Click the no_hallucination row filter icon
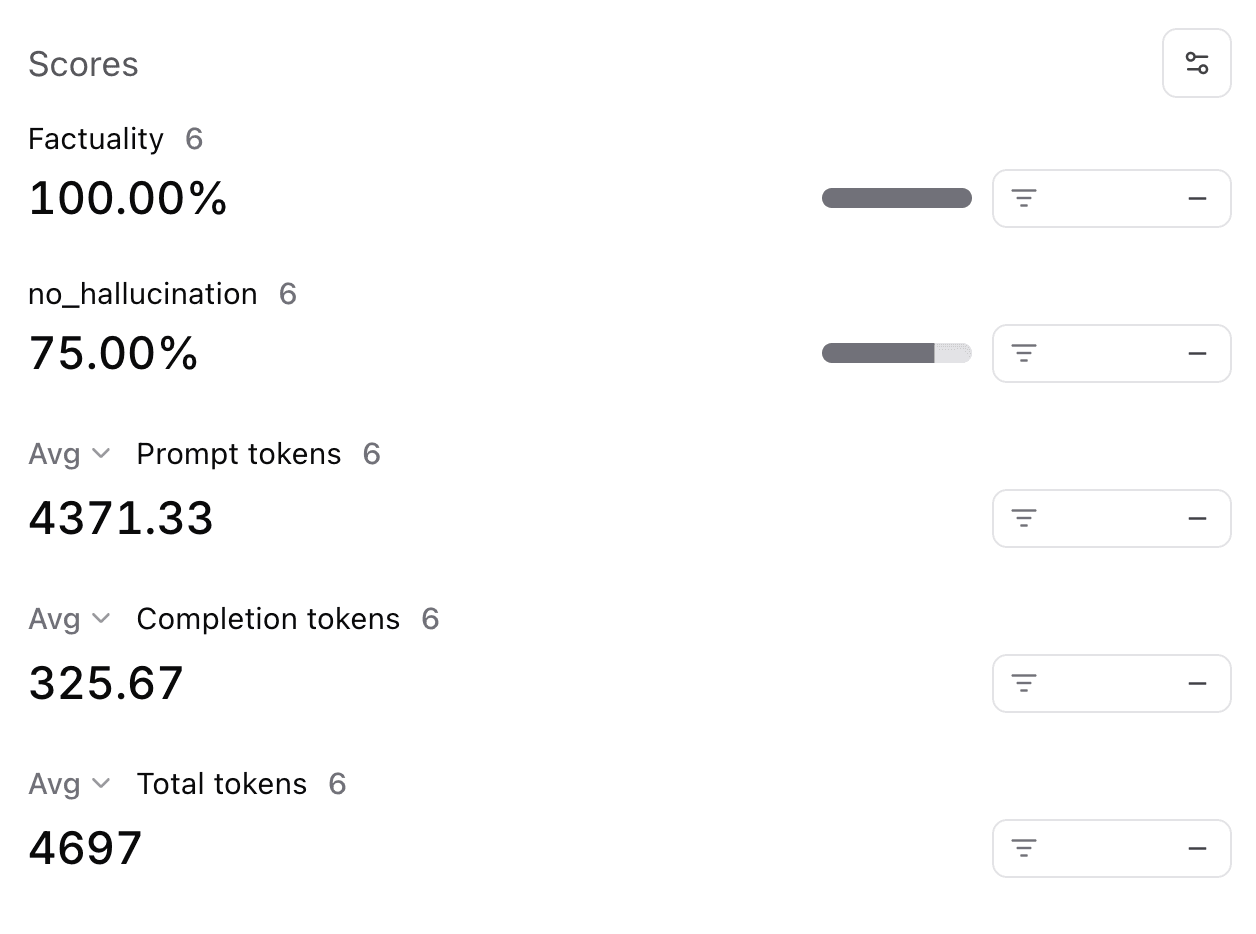Viewport: 1256px width, 934px height. coord(1023,353)
